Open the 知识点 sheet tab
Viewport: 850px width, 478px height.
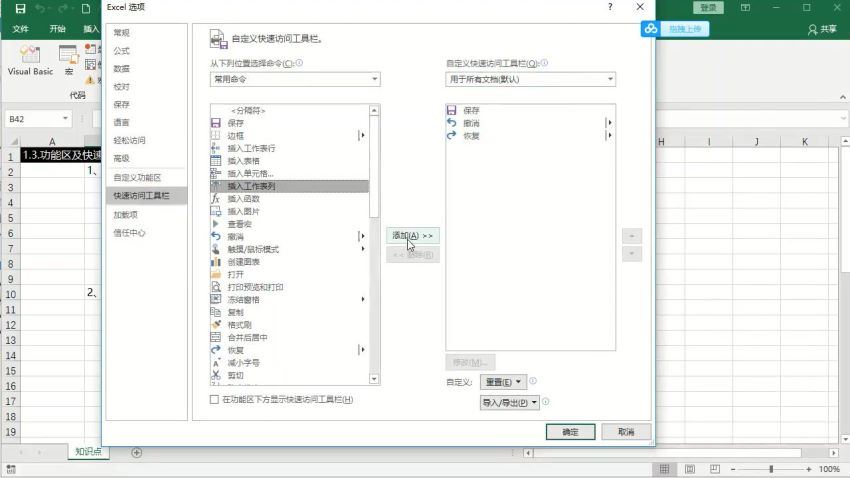pyautogui.click(x=88, y=451)
